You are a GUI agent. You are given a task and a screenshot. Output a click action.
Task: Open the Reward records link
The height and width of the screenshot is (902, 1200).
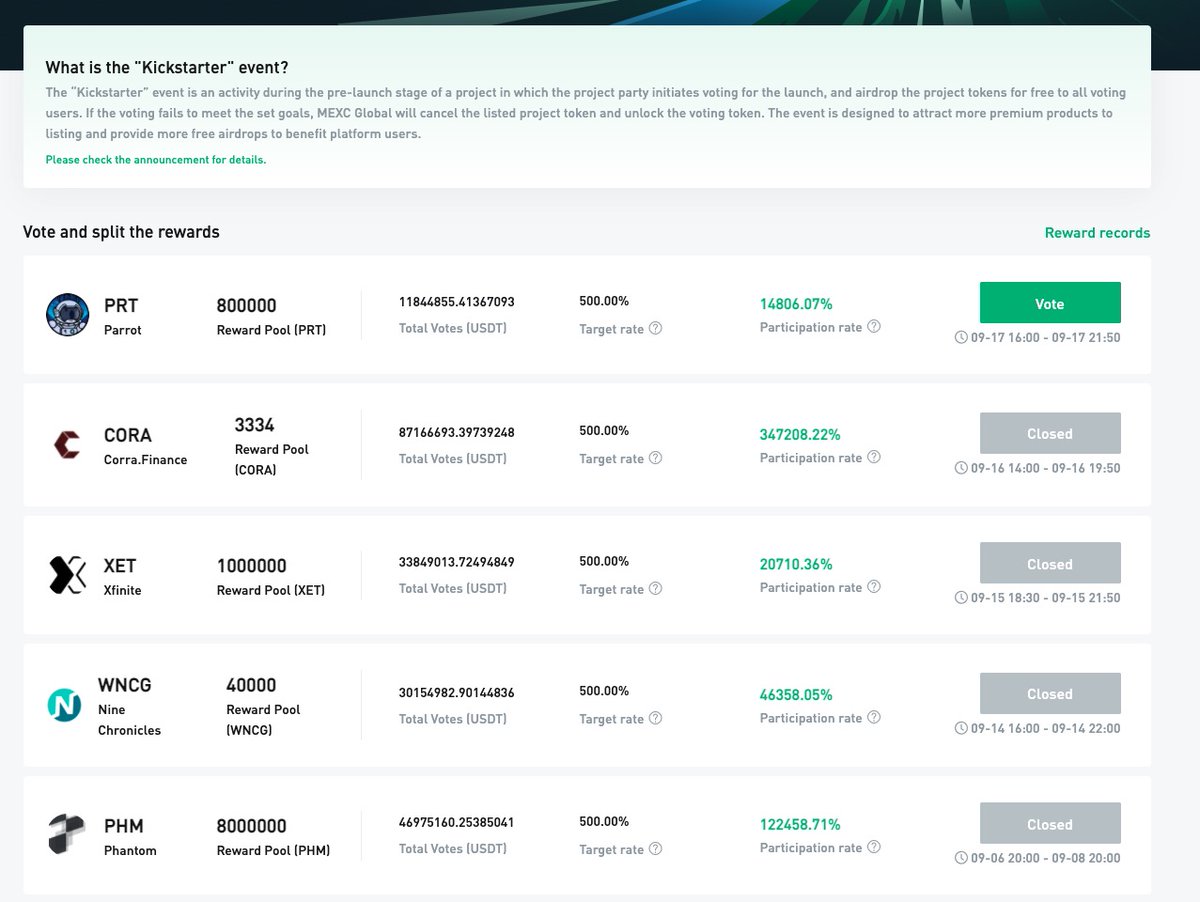coord(1097,233)
